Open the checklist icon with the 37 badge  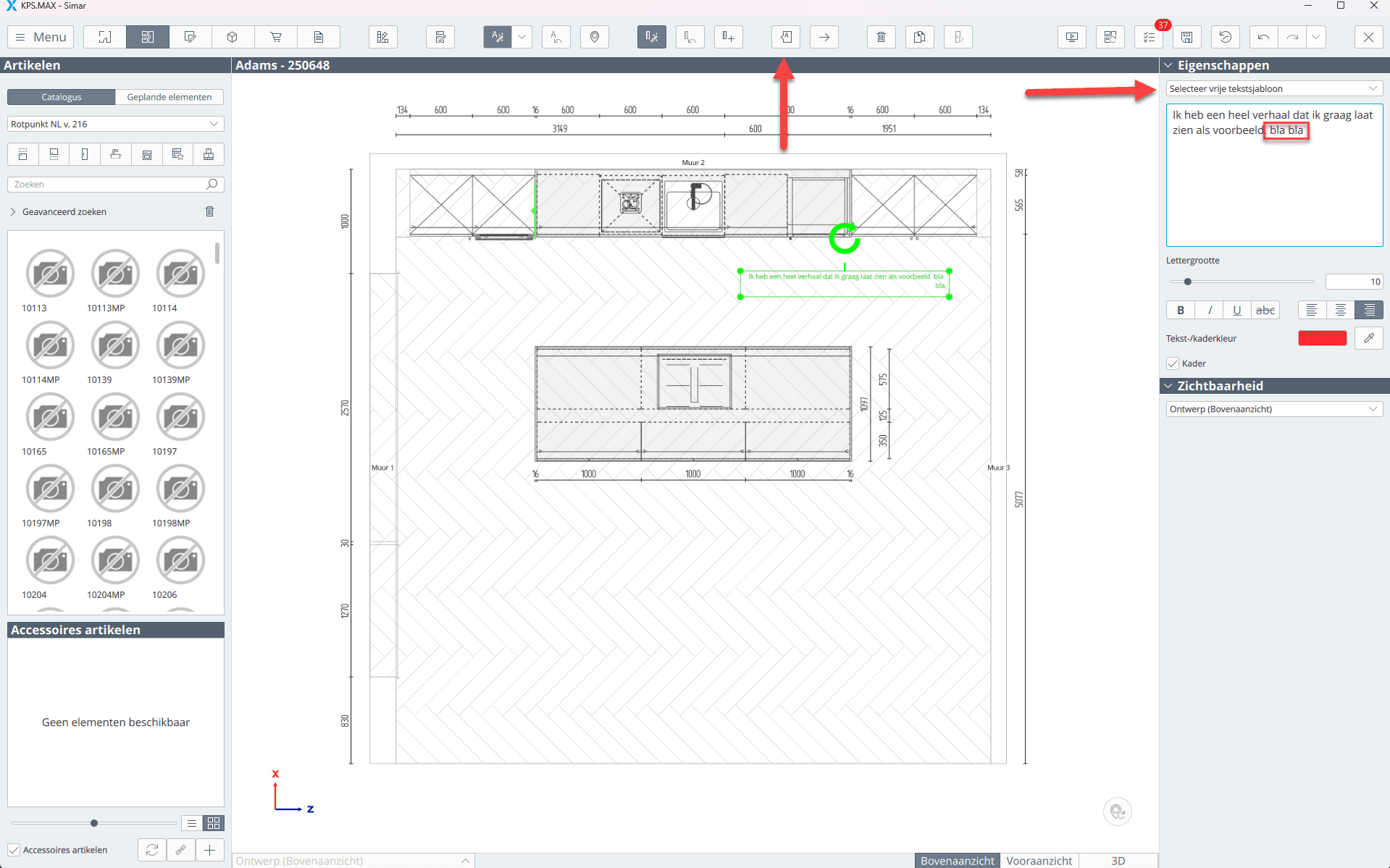pyautogui.click(x=1149, y=37)
